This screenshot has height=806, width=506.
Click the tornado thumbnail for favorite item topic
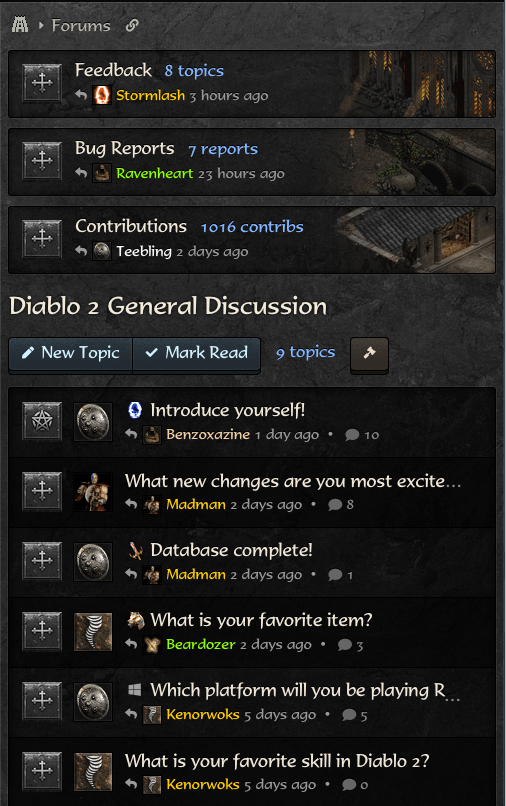(93, 632)
